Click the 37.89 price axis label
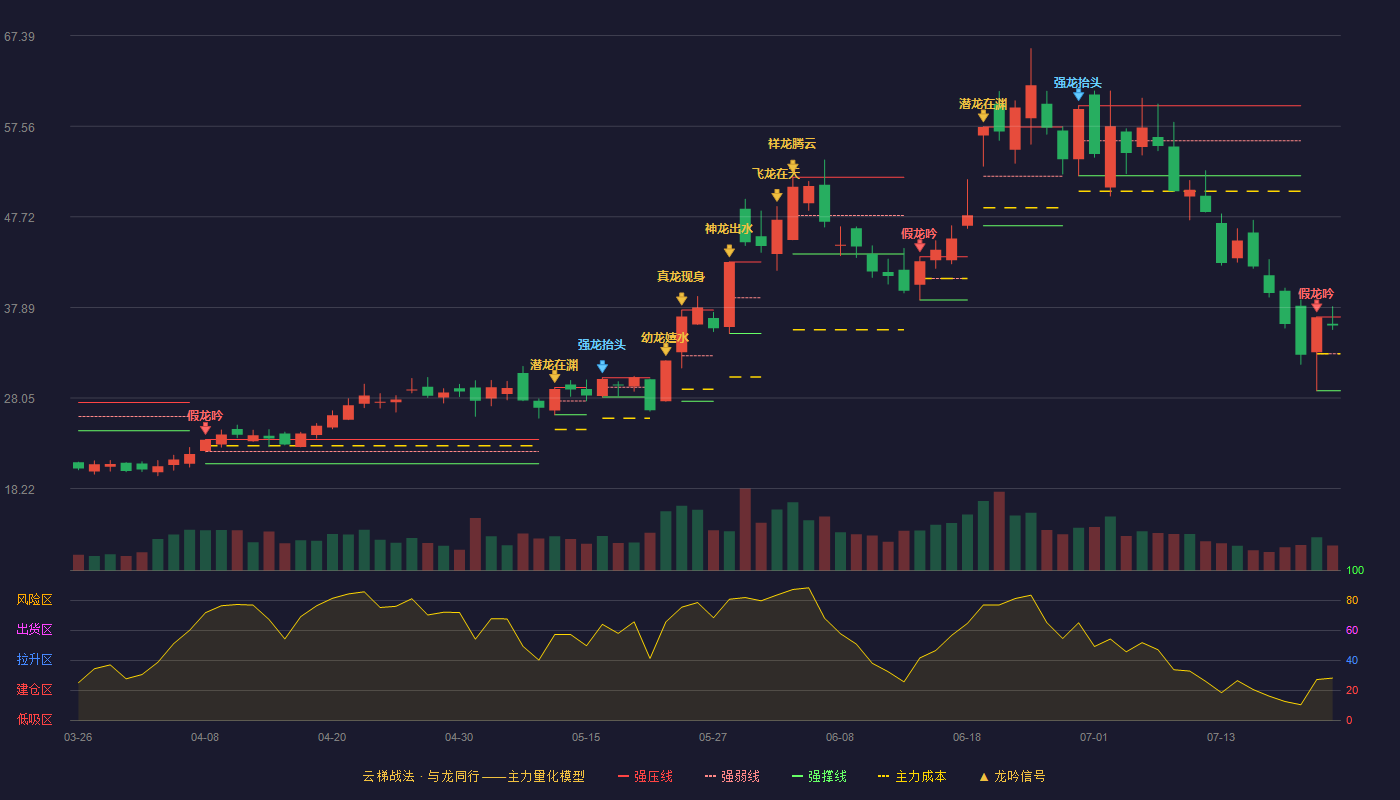Screen dimensions: 1400x800 [x=19, y=309]
